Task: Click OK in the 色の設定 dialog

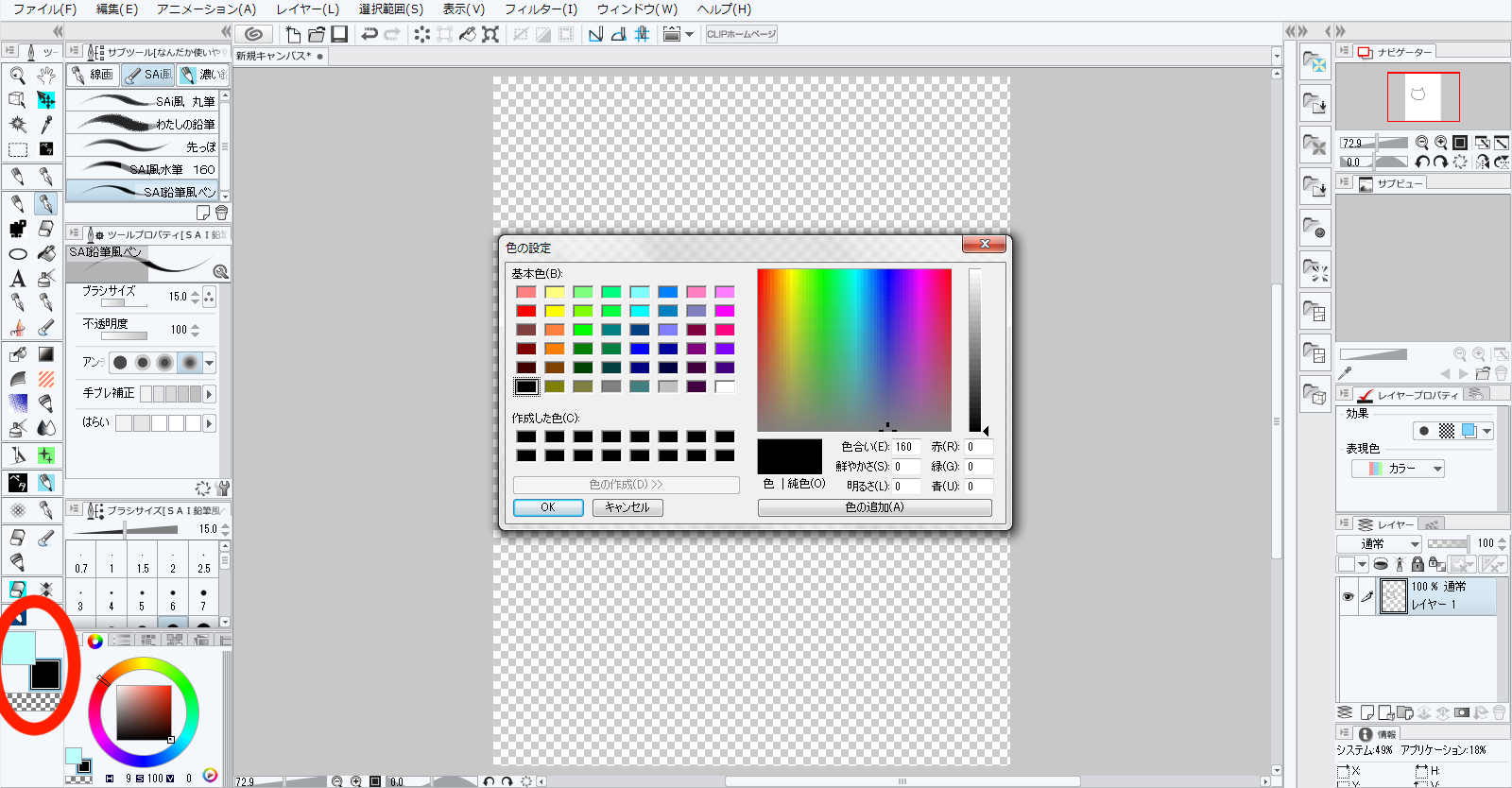Action: coord(548,507)
